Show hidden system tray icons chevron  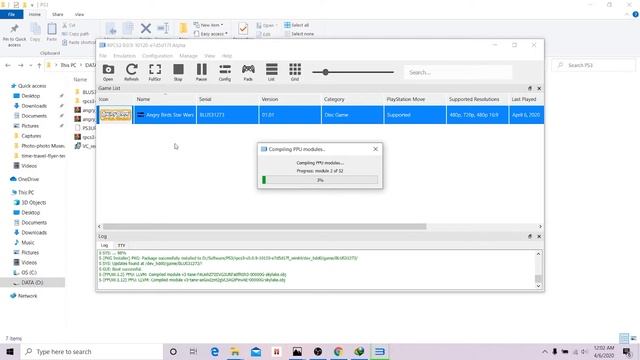[544, 351]
